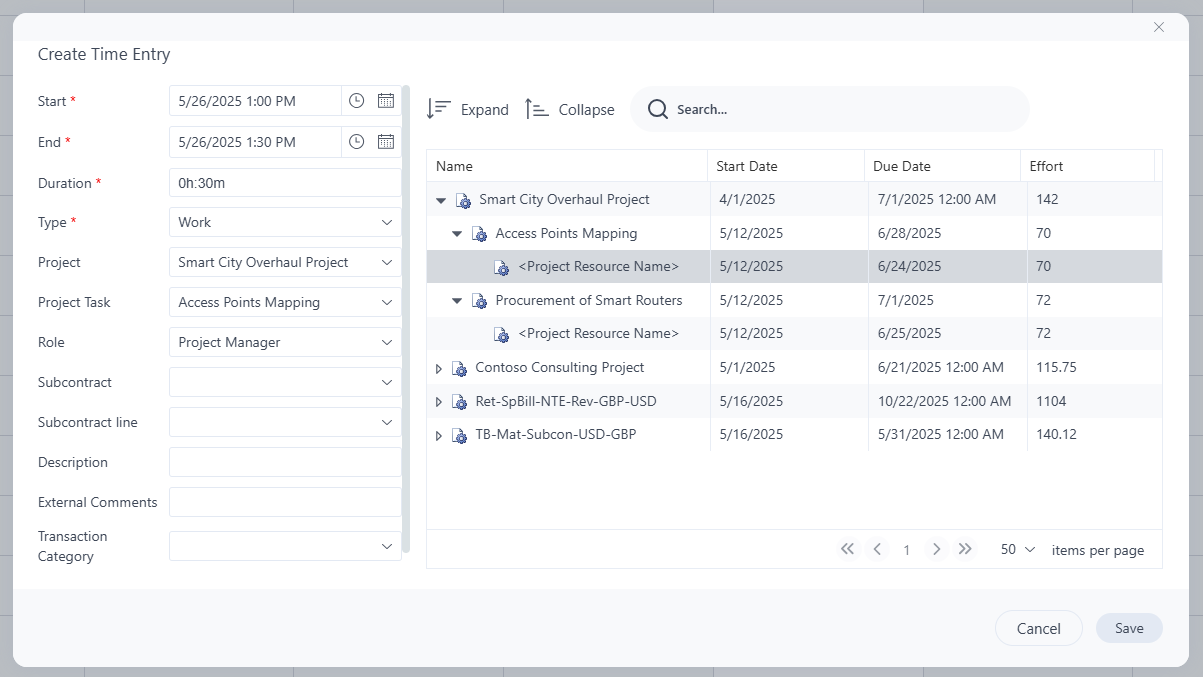Open the Start time clock picker
Screen dimensions: 1203x677
point(356,100)
